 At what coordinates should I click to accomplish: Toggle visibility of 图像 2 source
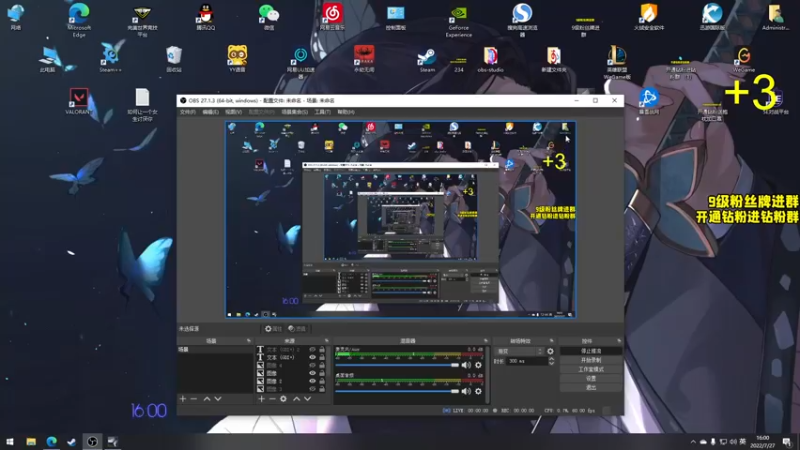point(312,381)
